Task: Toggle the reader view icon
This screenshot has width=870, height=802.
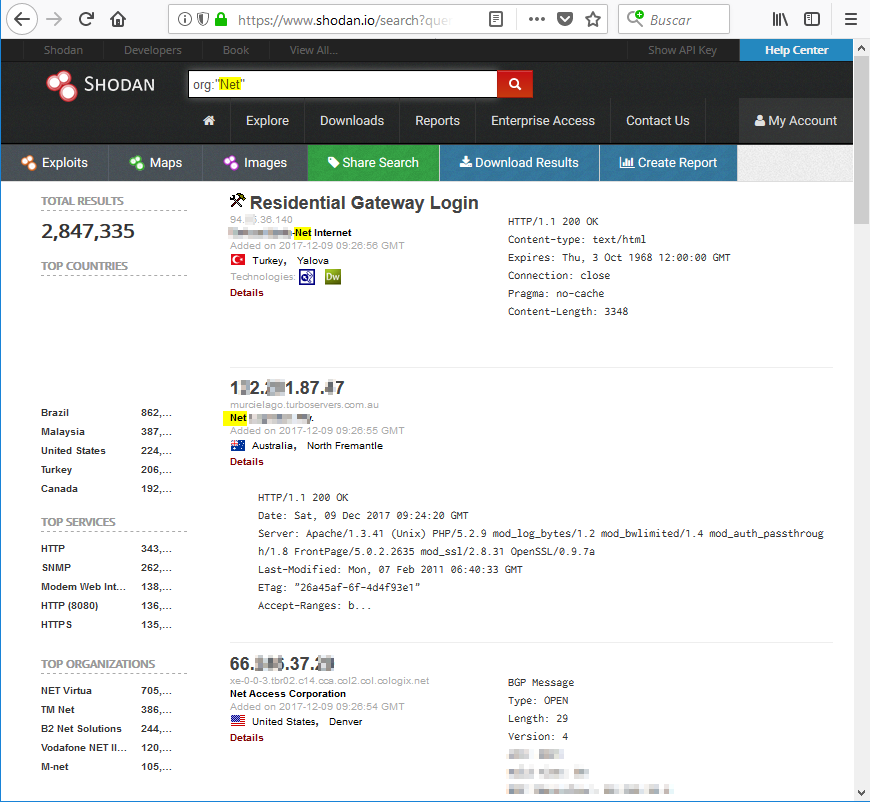Action: [x=496, y=19]
